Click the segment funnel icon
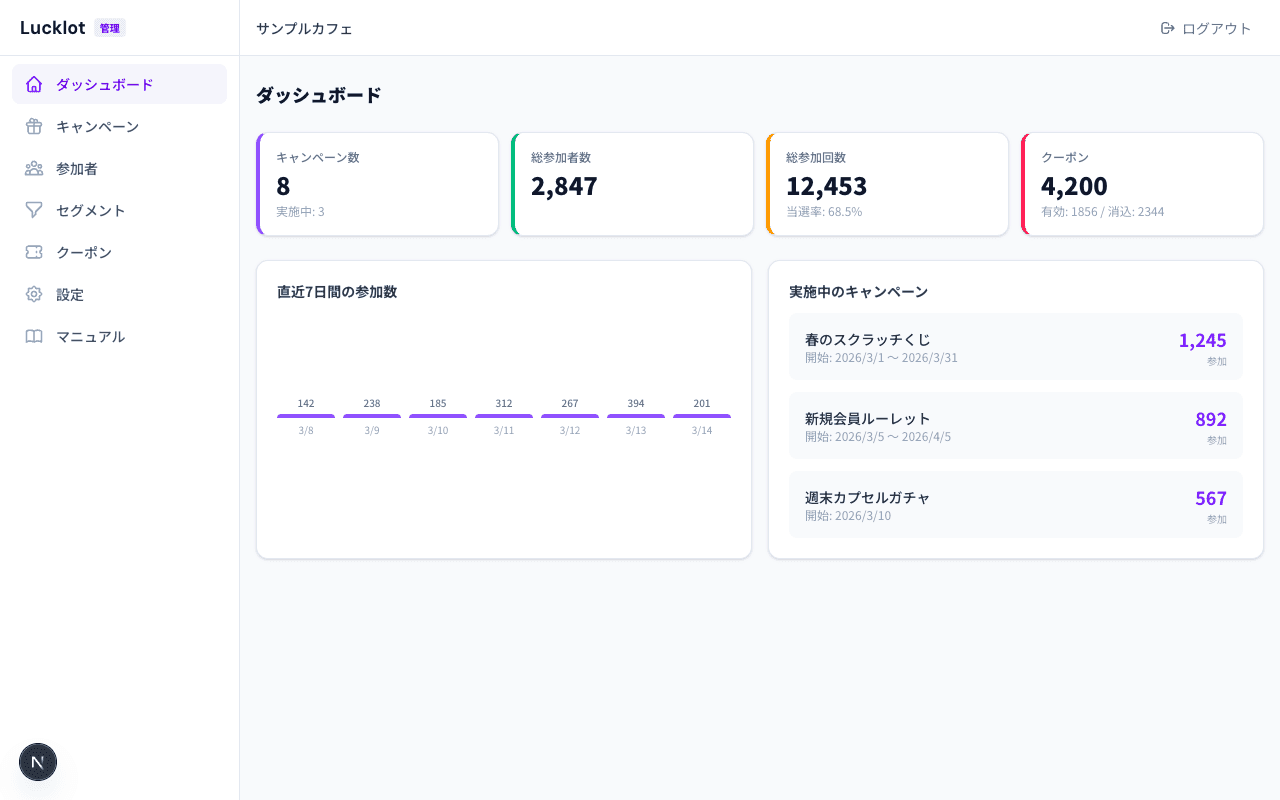 pos(34,210)
